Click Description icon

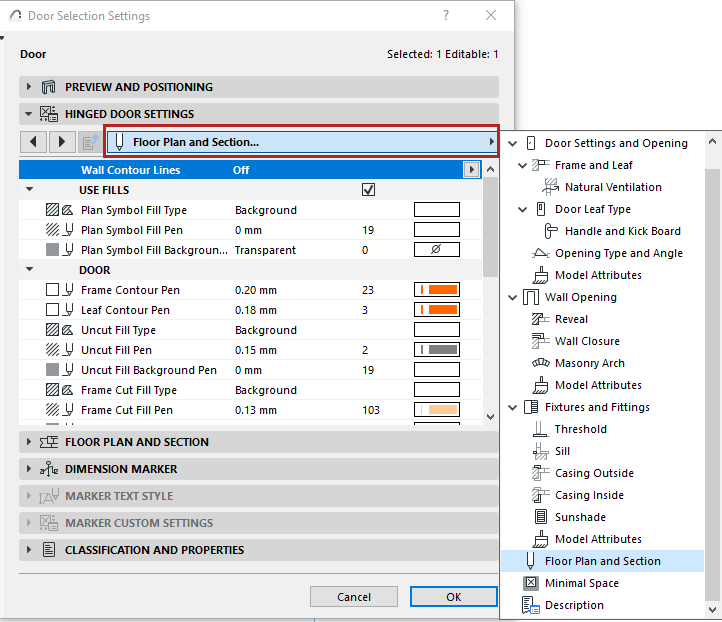[x=530, y=605]
